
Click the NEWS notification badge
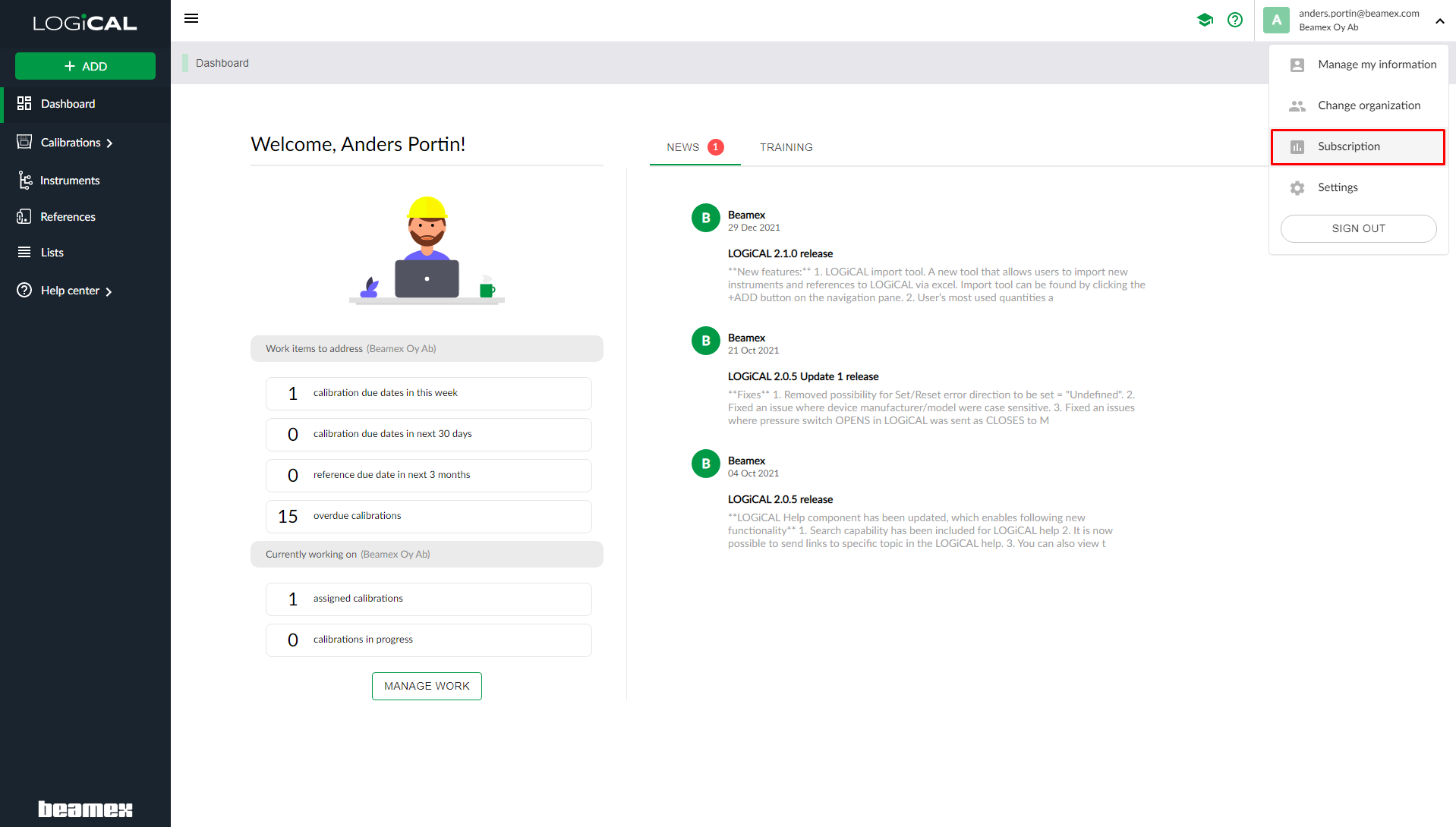click(715, 147)
